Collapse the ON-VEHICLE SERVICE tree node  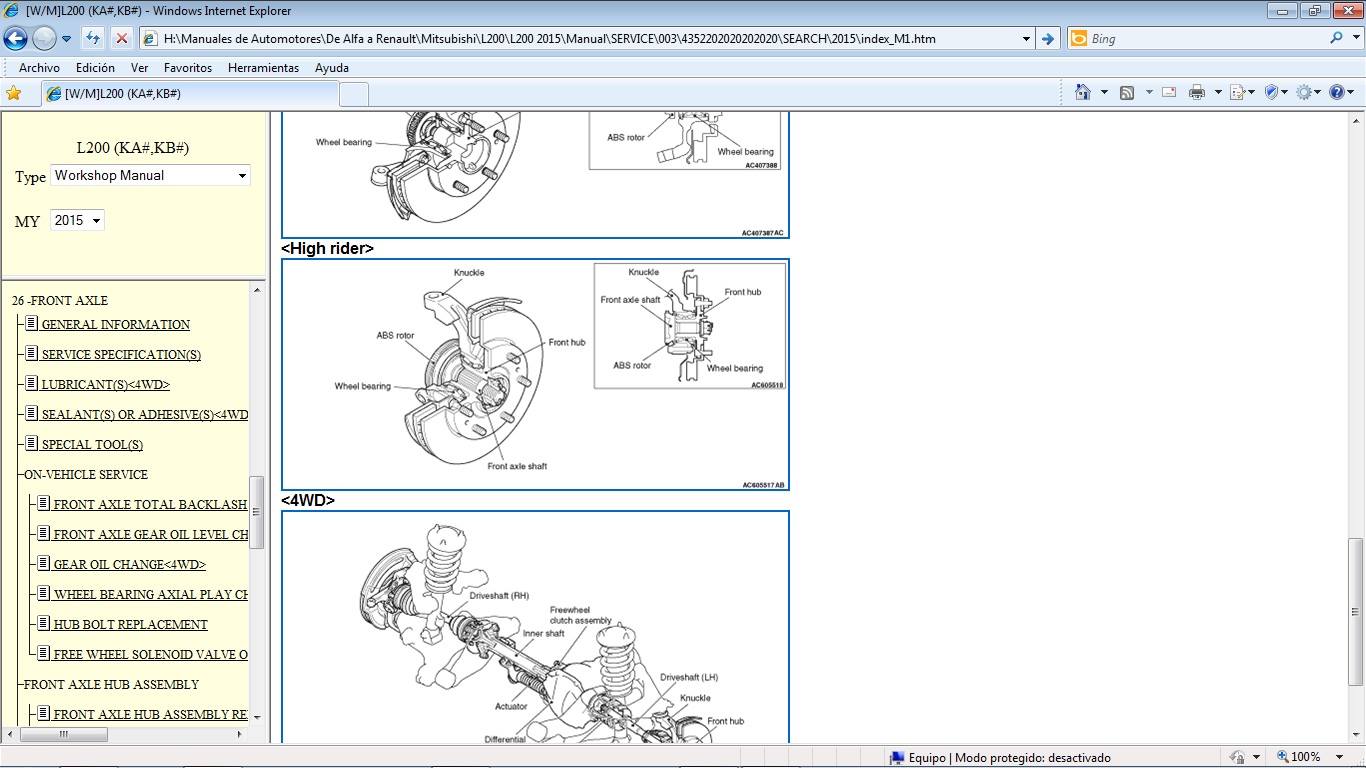[x=85, y=475]
